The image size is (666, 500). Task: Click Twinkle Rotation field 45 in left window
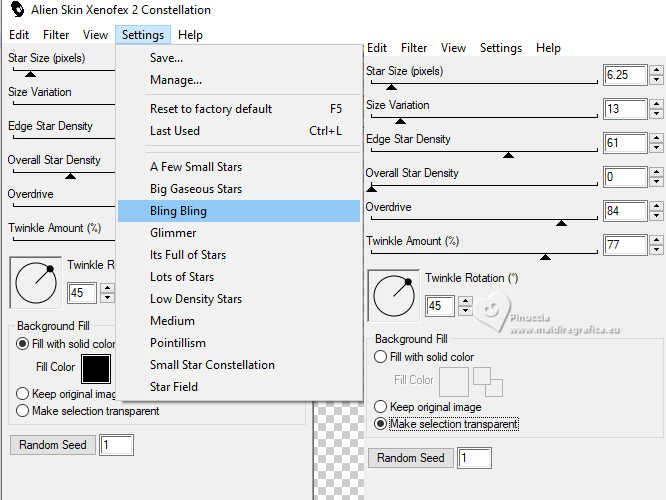[x=82, y=293]
